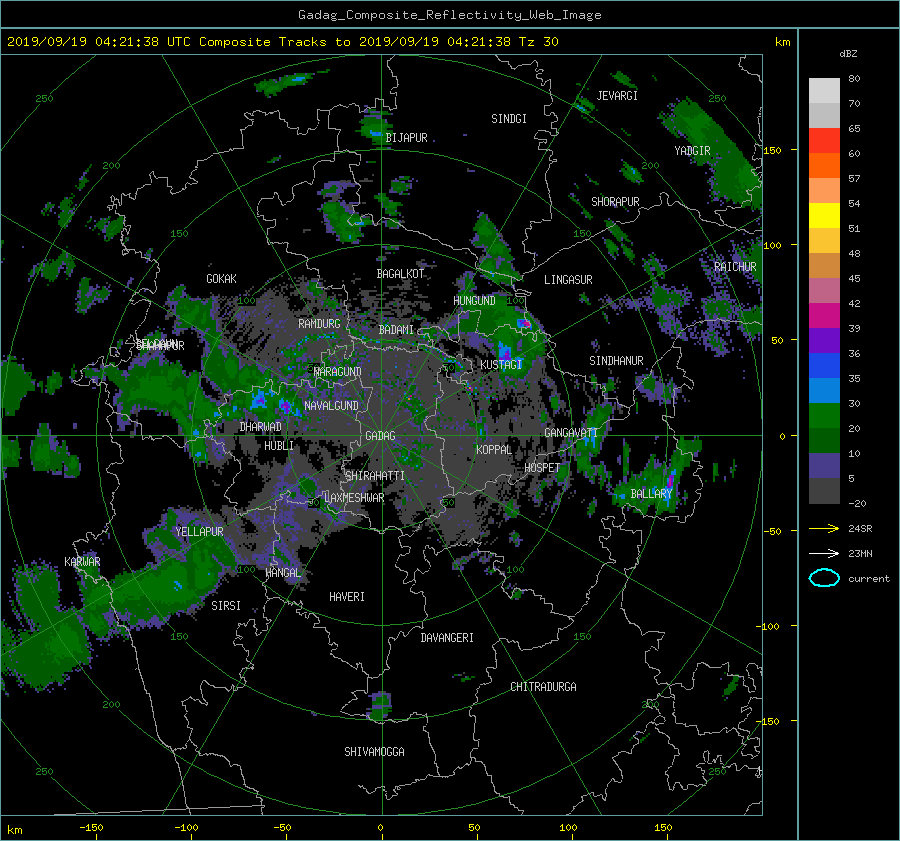Click the SHORAPUR city label
Screen dimensions: 900x841
[x=615, y=202]
